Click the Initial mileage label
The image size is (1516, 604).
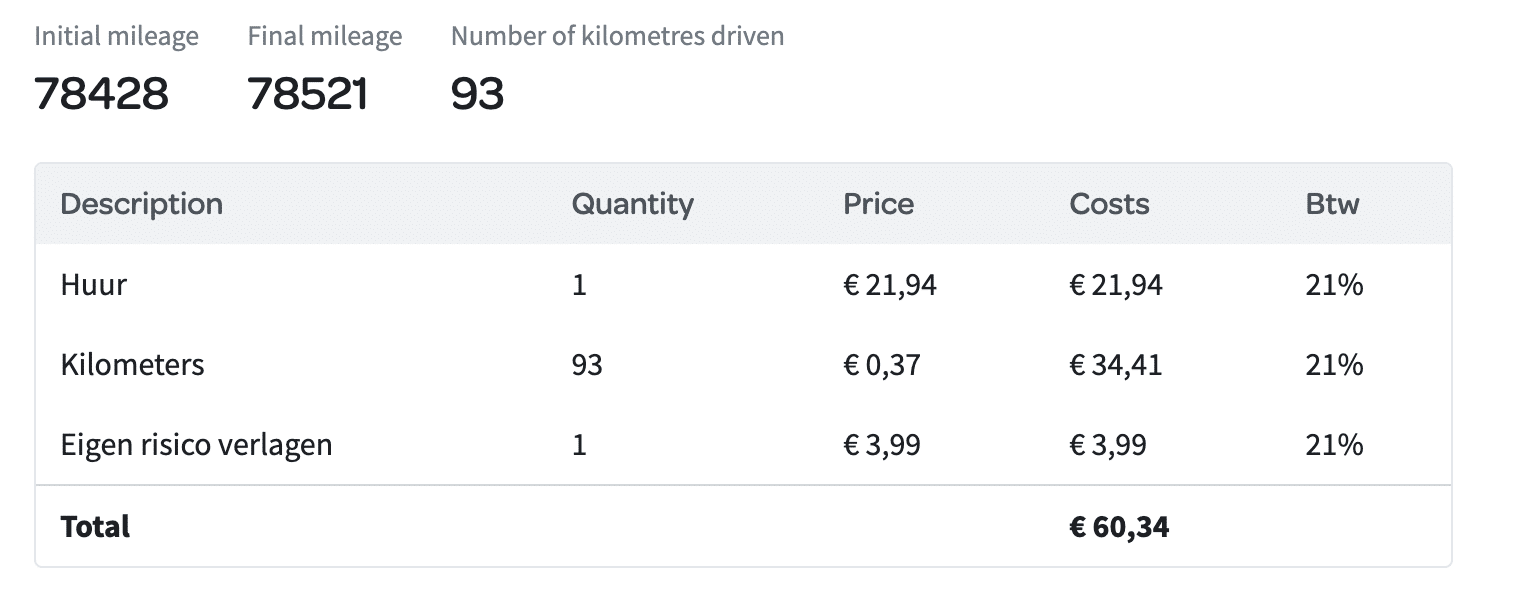pyautogui.click(x=117, y=37)
